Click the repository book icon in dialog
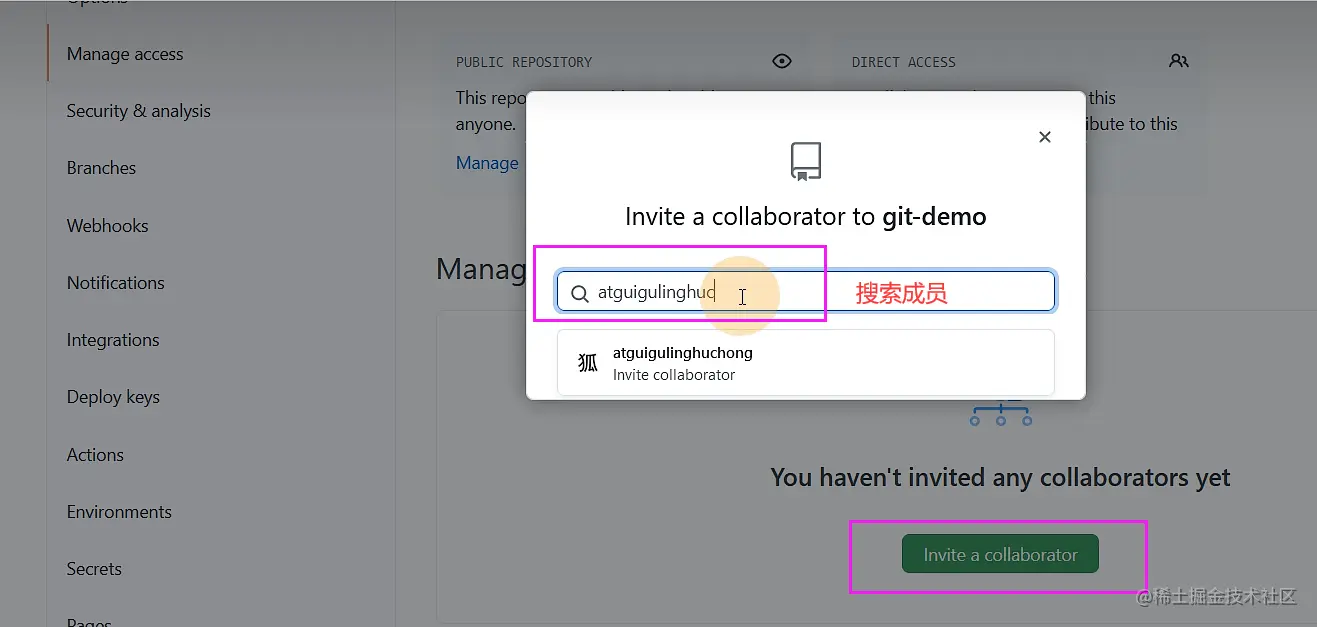The height and width of the screenshot is (627, 1317). [x=806, y=161]
